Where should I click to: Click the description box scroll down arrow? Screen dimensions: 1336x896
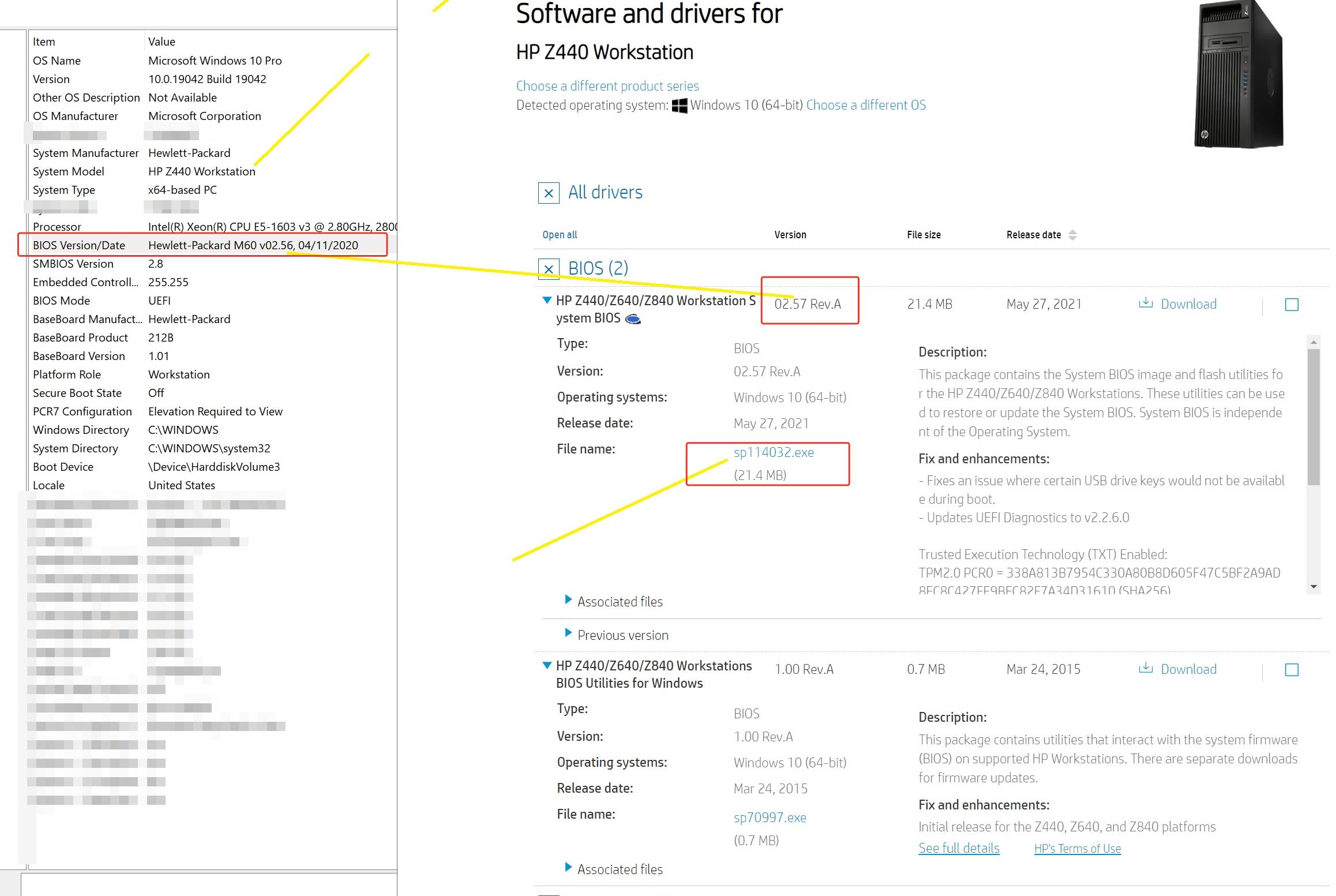pos(1314,587)
